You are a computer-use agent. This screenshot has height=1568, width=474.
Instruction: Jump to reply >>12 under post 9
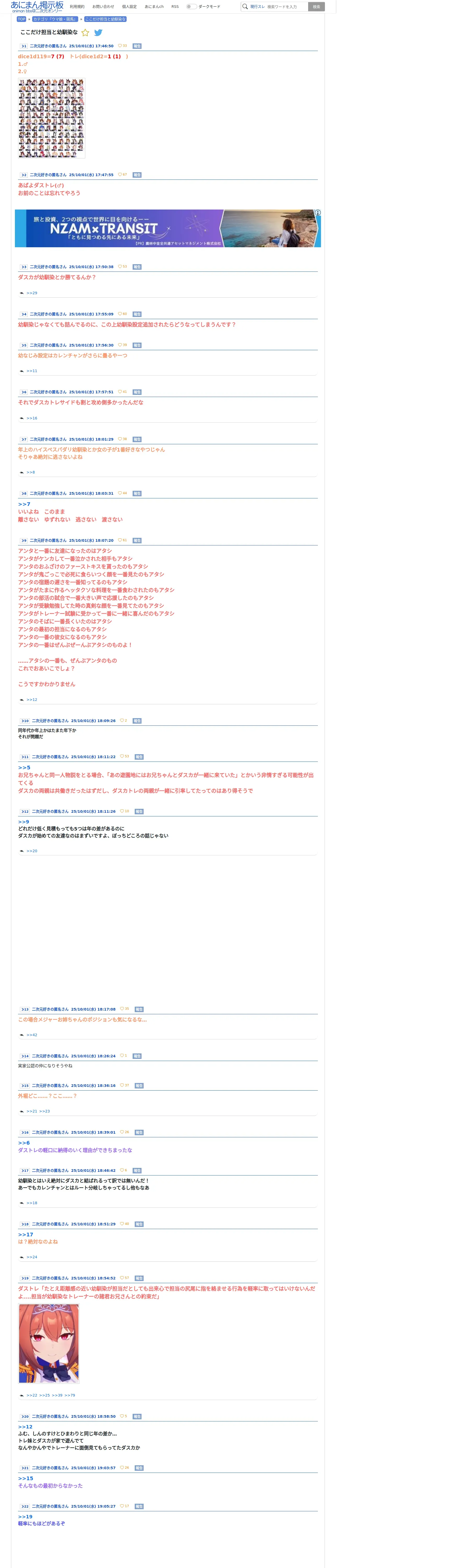click(32, 699)
